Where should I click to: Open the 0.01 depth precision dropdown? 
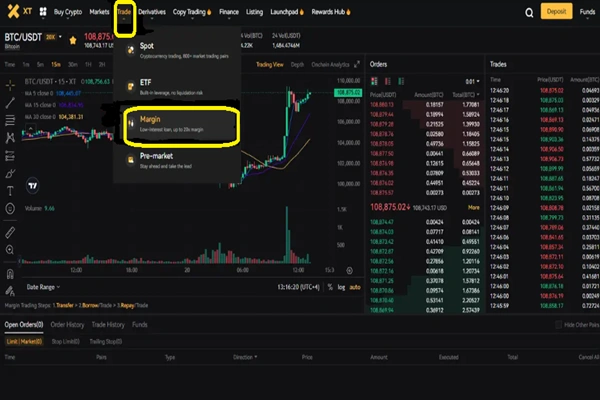point(473,82)
